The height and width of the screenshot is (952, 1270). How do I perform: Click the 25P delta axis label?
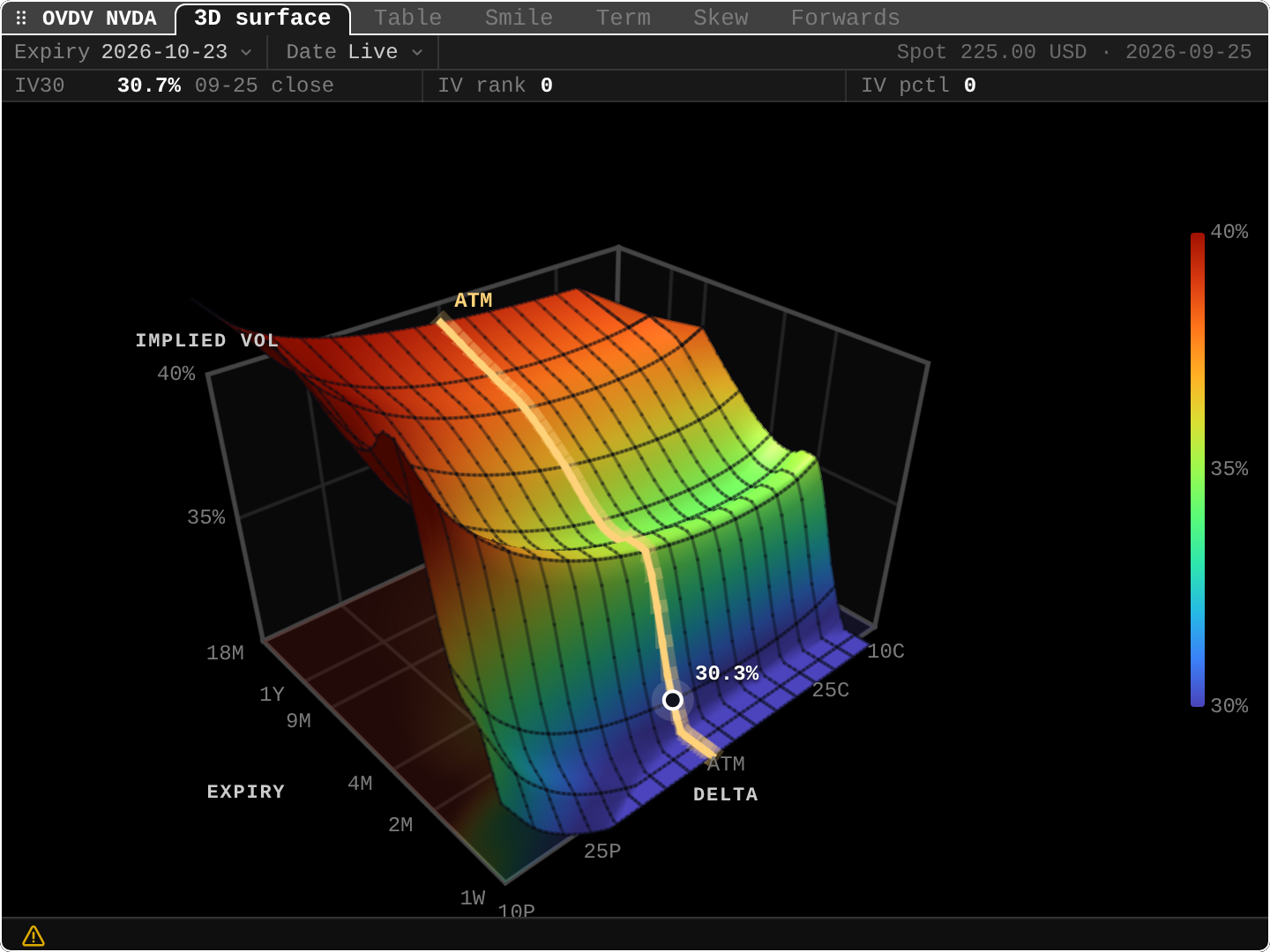pyautogui.click(x=602, y=851)
